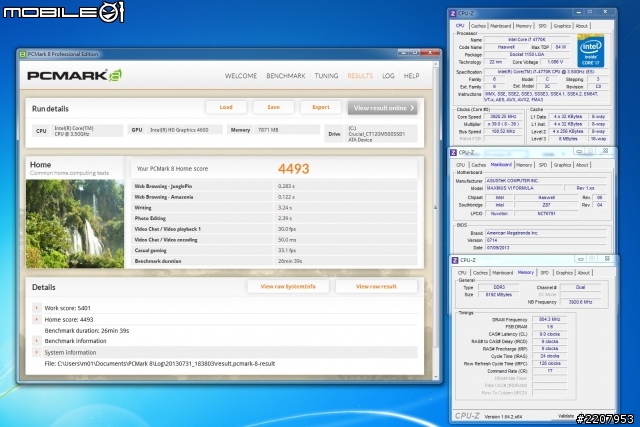Select Caches tab in bottom CPU-Z window
The height and width of the screenshot is (427, 640).
480,273
